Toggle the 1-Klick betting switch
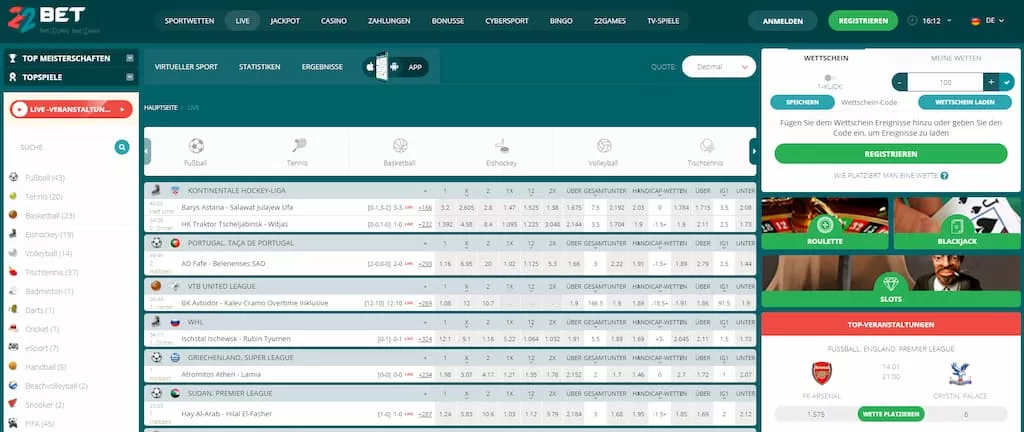This screenshot has width=1024, height=432. [830, 78]
